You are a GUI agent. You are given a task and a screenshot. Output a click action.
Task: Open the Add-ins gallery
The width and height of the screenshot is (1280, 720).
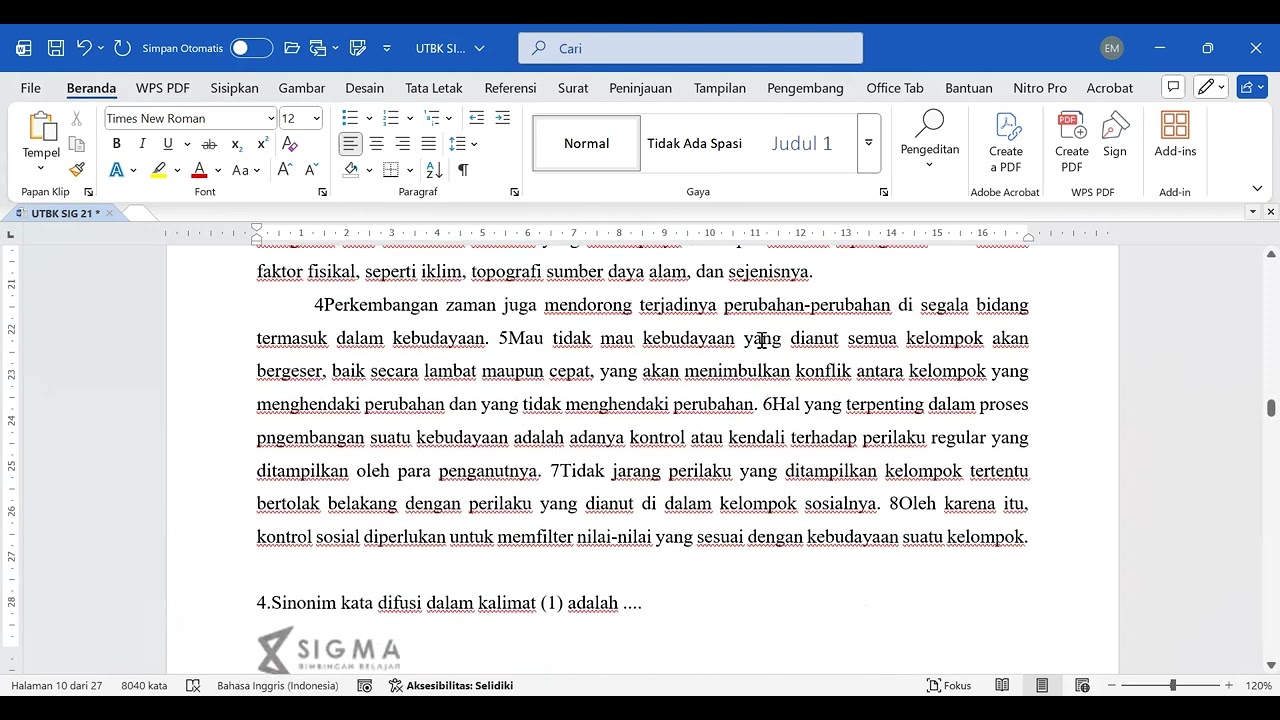pyautogui.click(x=1175, y=135)
